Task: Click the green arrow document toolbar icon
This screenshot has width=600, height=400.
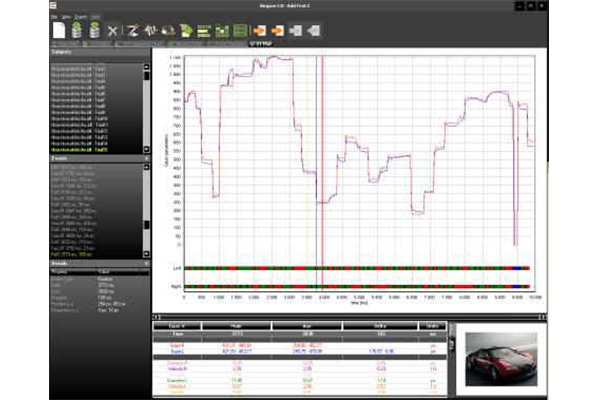Action: tap(186, 31)
